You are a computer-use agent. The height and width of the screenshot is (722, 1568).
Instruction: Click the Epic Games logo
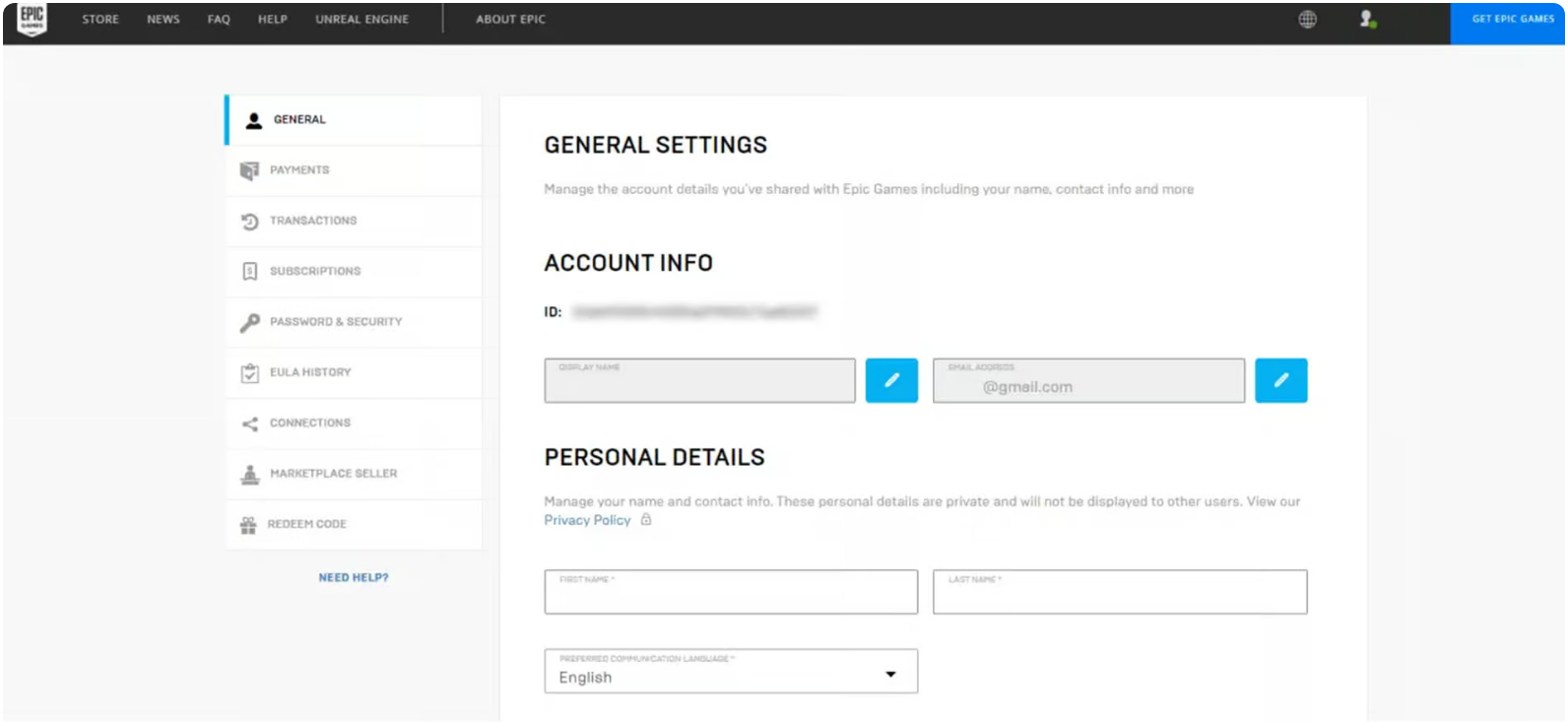pos(33,19)
